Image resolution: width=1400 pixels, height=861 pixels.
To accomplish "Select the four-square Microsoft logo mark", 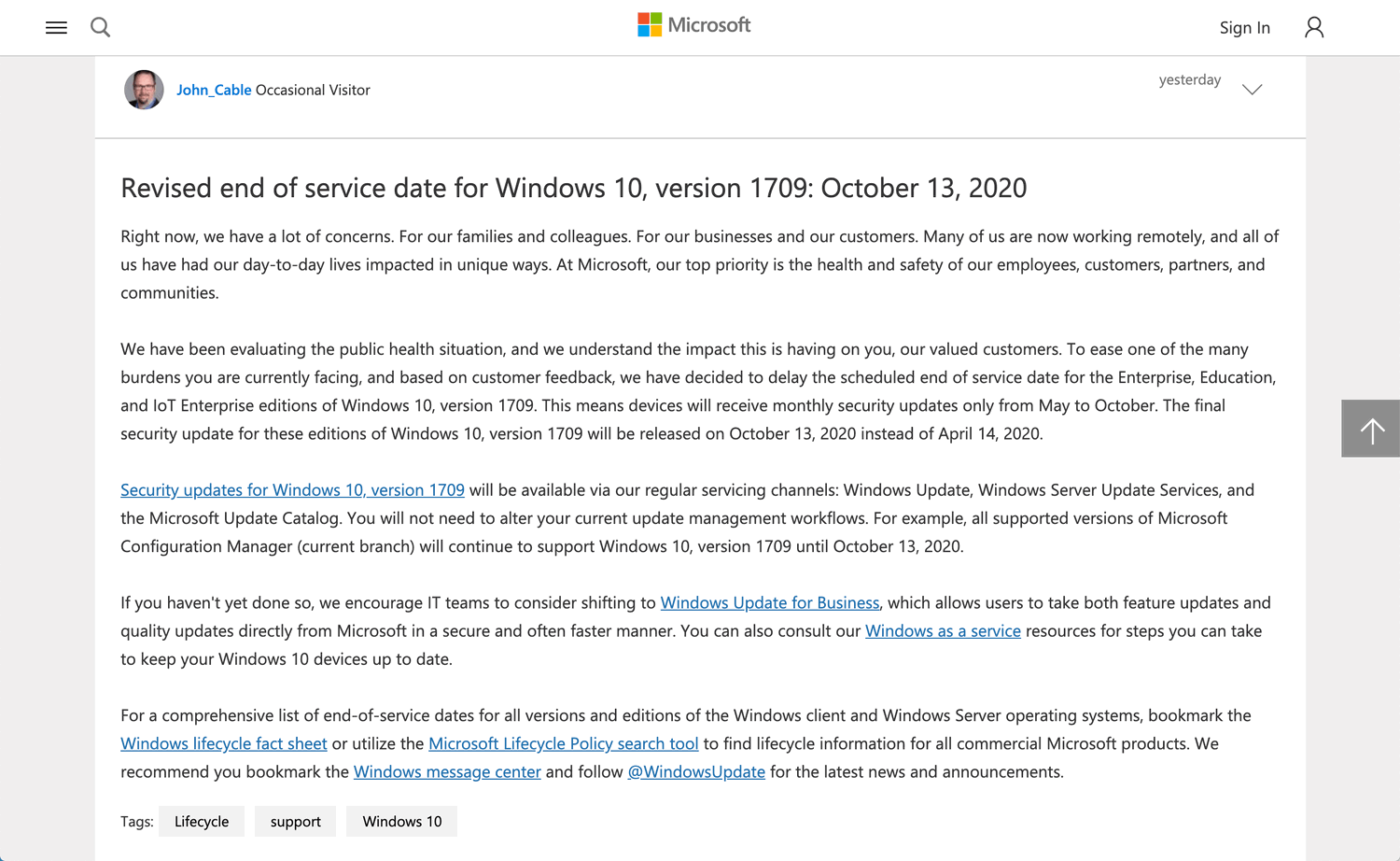I will point(648,23).
